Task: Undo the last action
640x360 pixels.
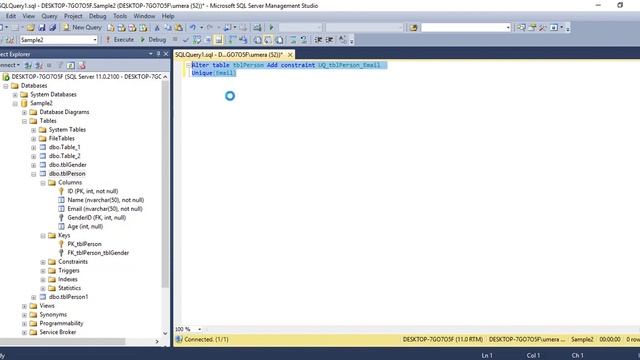Action: 192,27
